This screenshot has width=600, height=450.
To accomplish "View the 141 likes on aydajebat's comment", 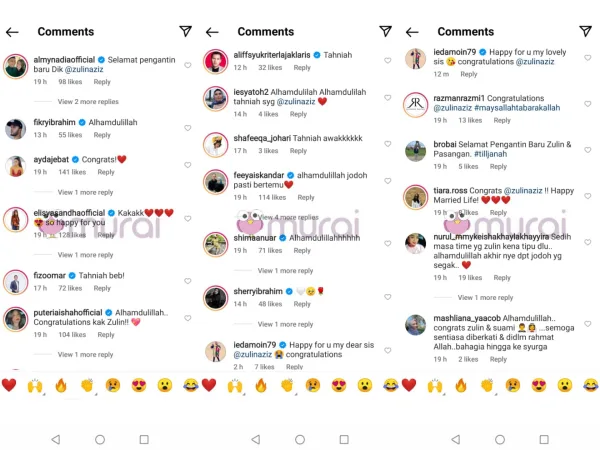I will tap(71, 172).
